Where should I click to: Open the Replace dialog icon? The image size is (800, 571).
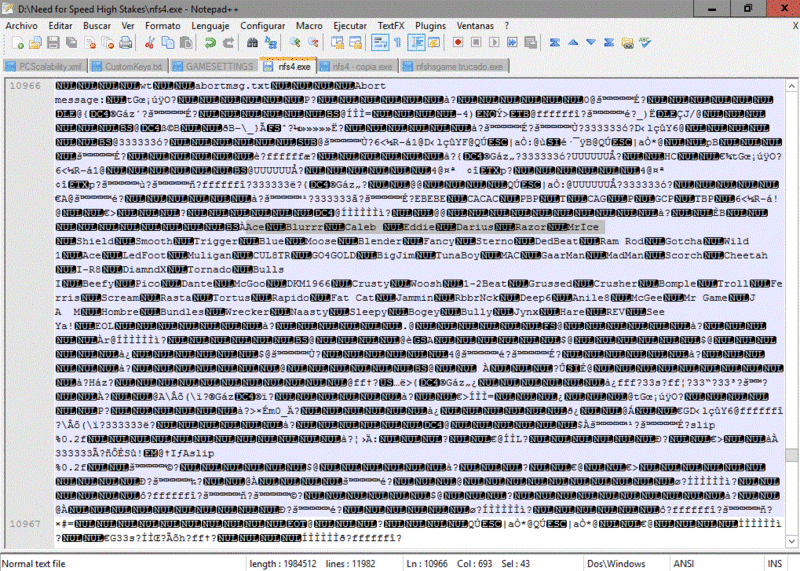click(x=270, y=43)
